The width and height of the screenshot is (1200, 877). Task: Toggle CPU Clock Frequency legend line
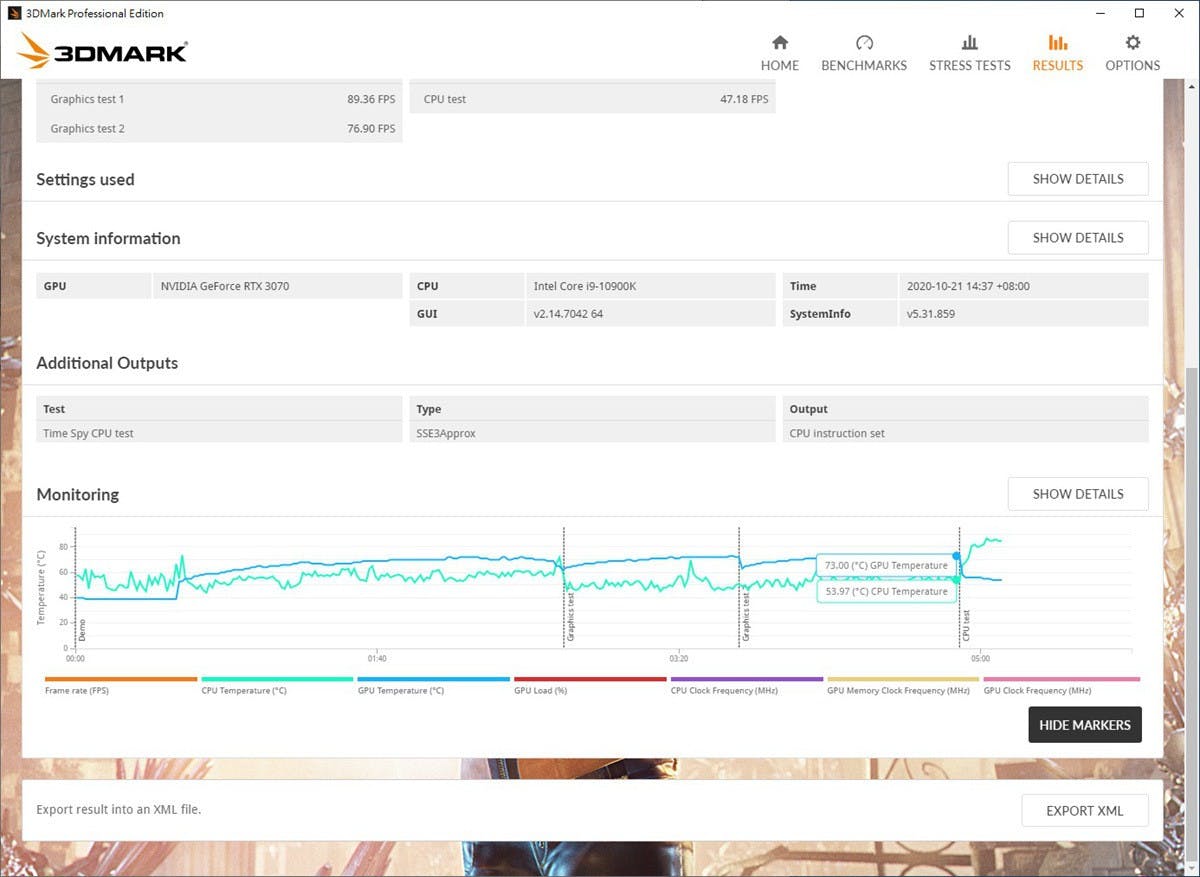pyautogui.click(x=747, y=685)
